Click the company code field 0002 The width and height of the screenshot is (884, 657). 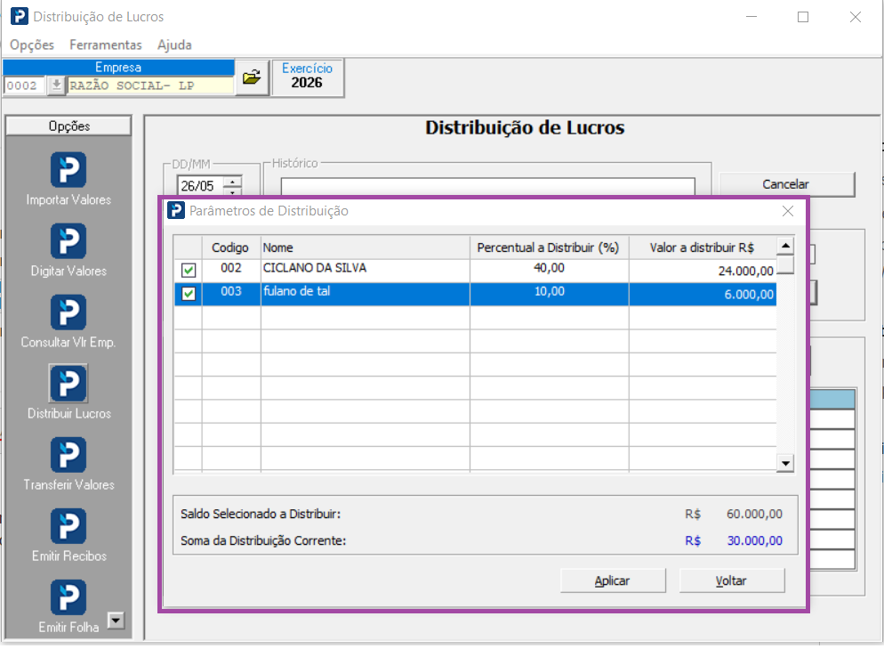(x=24, y=86)
